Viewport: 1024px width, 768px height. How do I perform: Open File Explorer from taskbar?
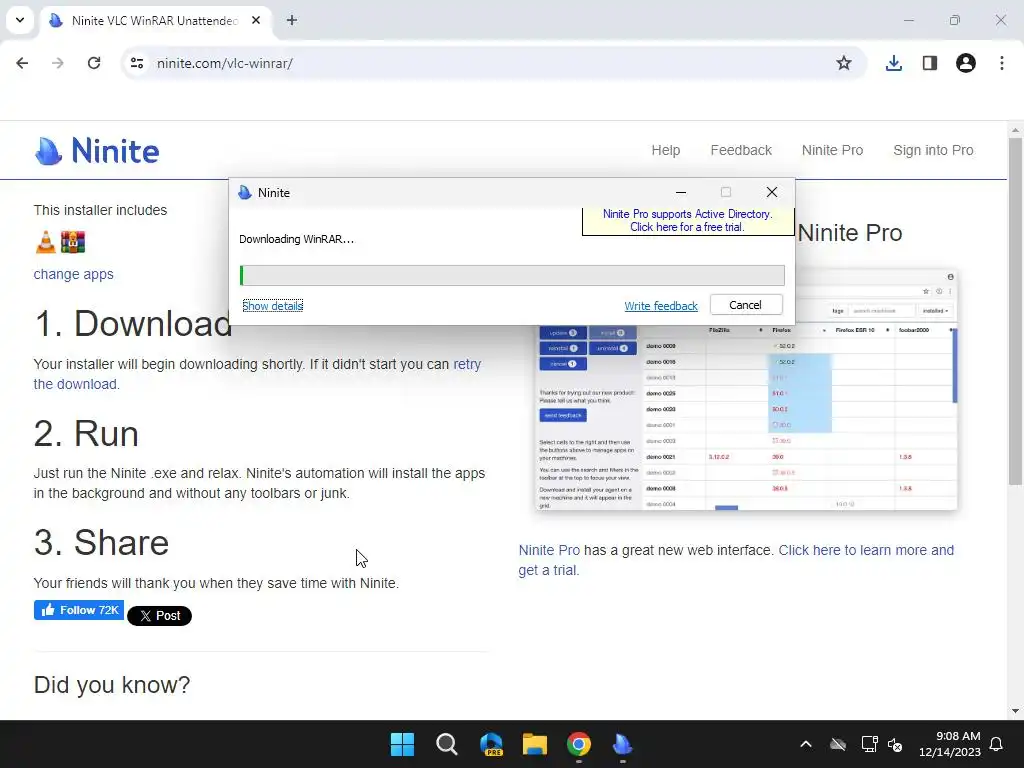534,744
